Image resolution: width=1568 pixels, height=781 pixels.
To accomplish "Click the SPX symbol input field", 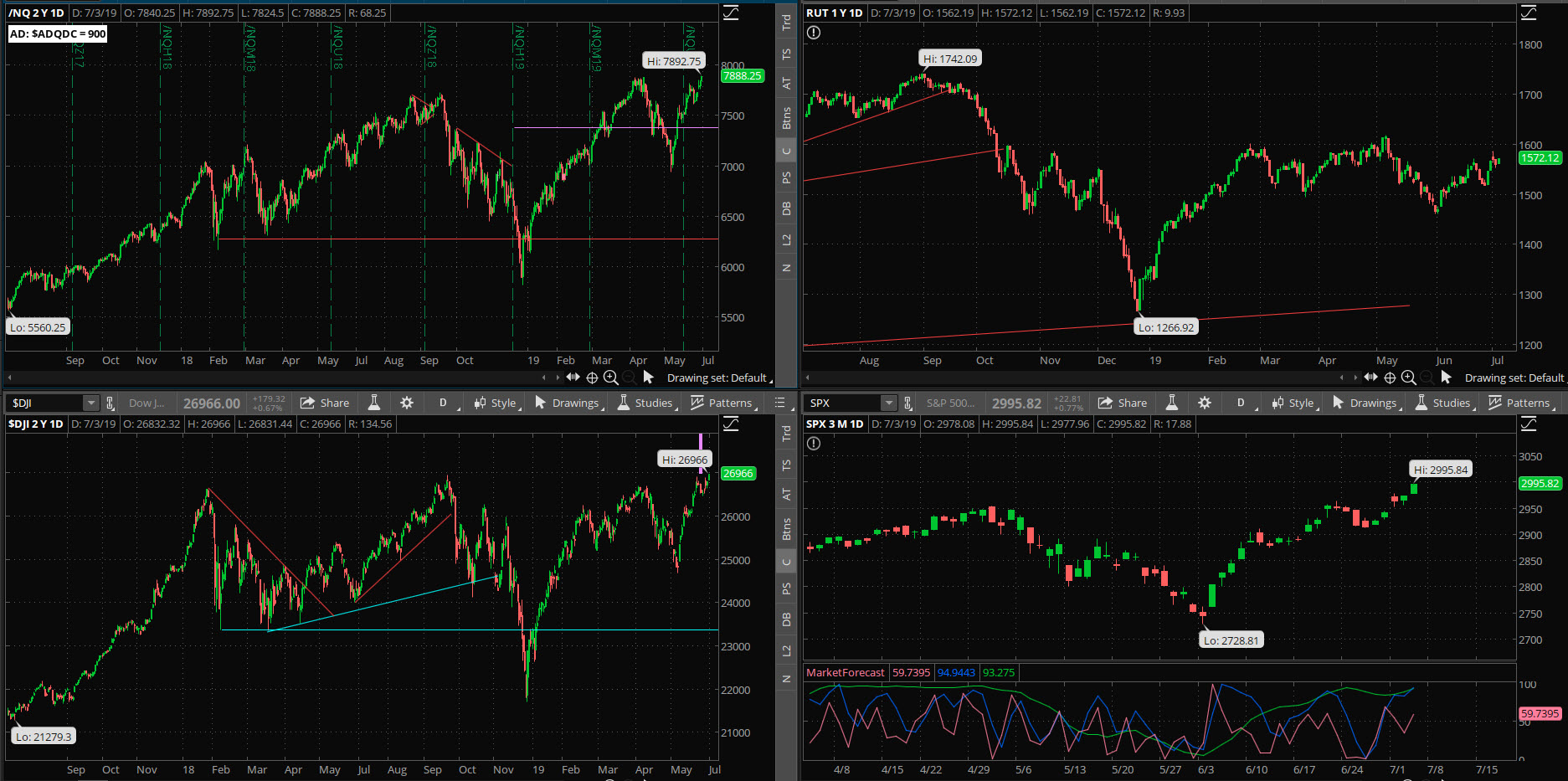I will pos(843,403).
